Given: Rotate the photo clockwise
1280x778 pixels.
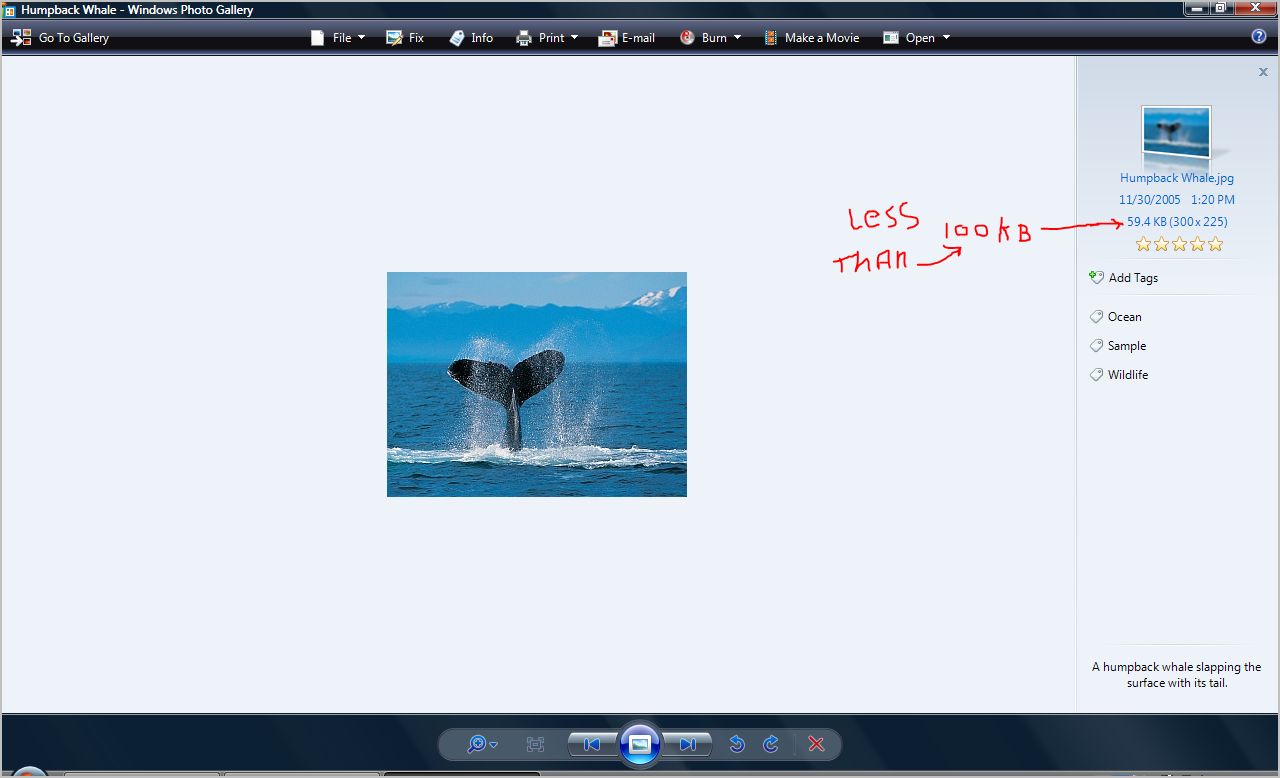Looking at the screenshot, I should click(771, 744).
